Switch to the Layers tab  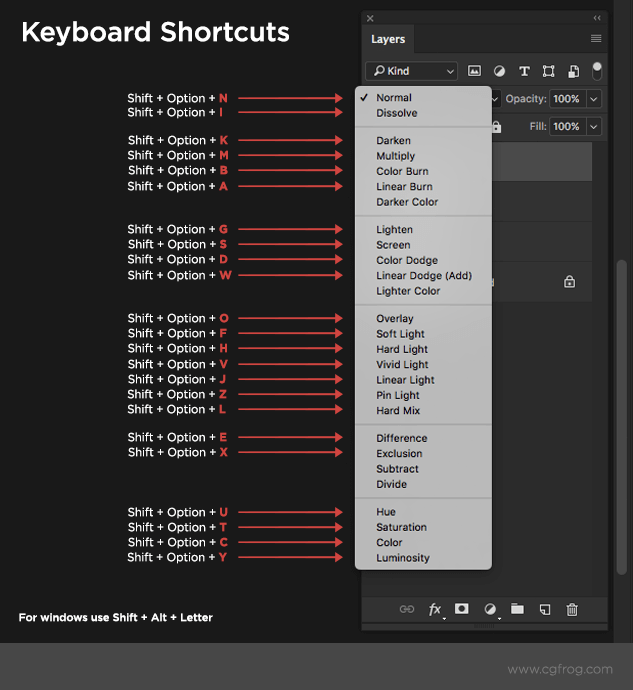pyautogui.click(x=388, y=39)
